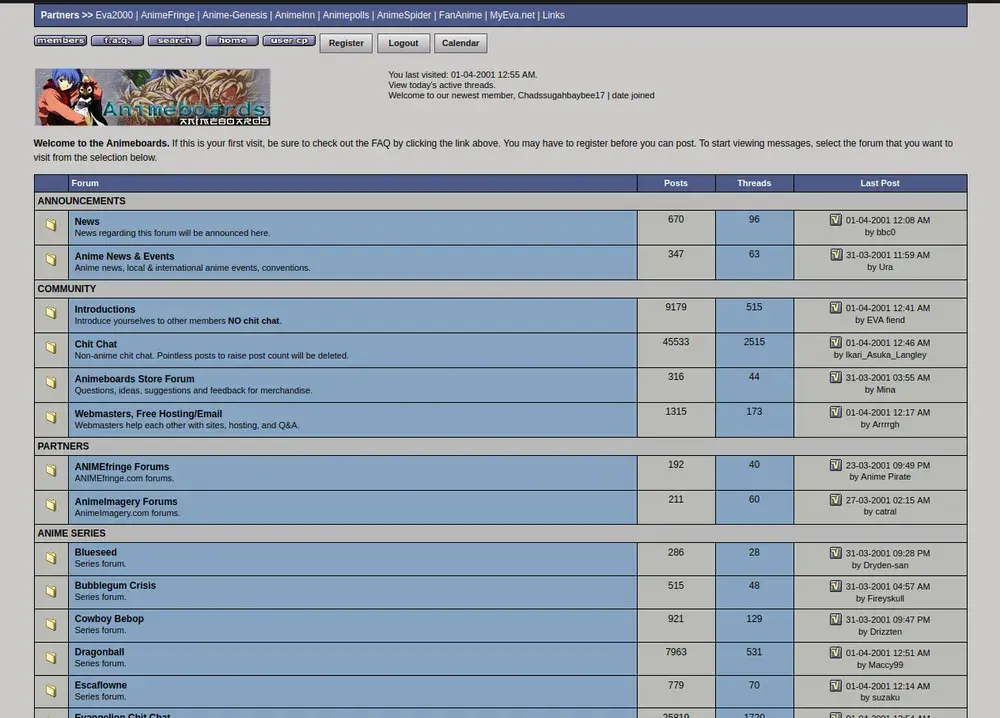Screen dimensions: 1000x718
Task: Click the folder icon beside Dragonball forum
Action: (51, 658)
